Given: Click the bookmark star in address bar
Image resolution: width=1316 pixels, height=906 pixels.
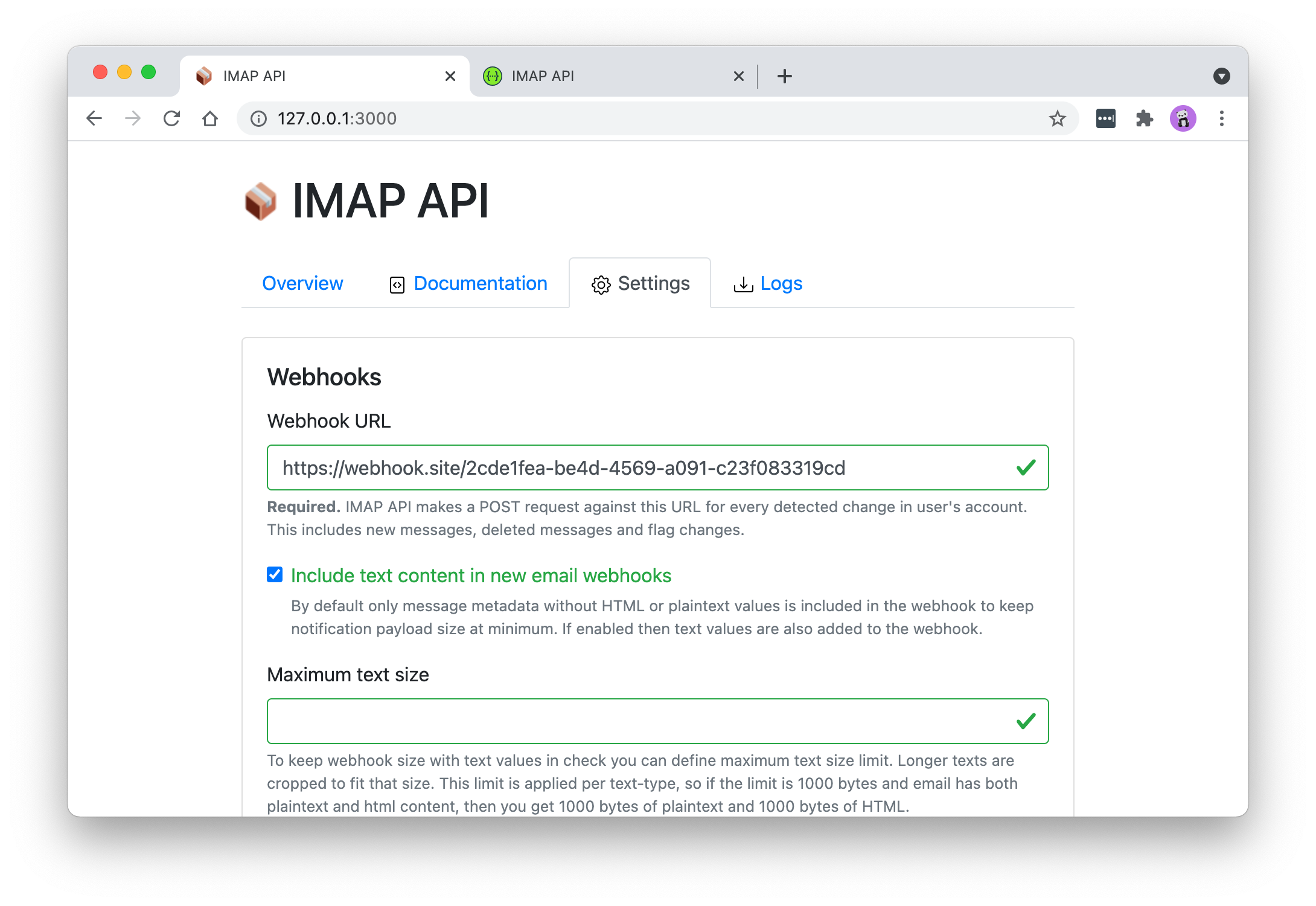Looking at the screenshot, I should click(1058, 118).
